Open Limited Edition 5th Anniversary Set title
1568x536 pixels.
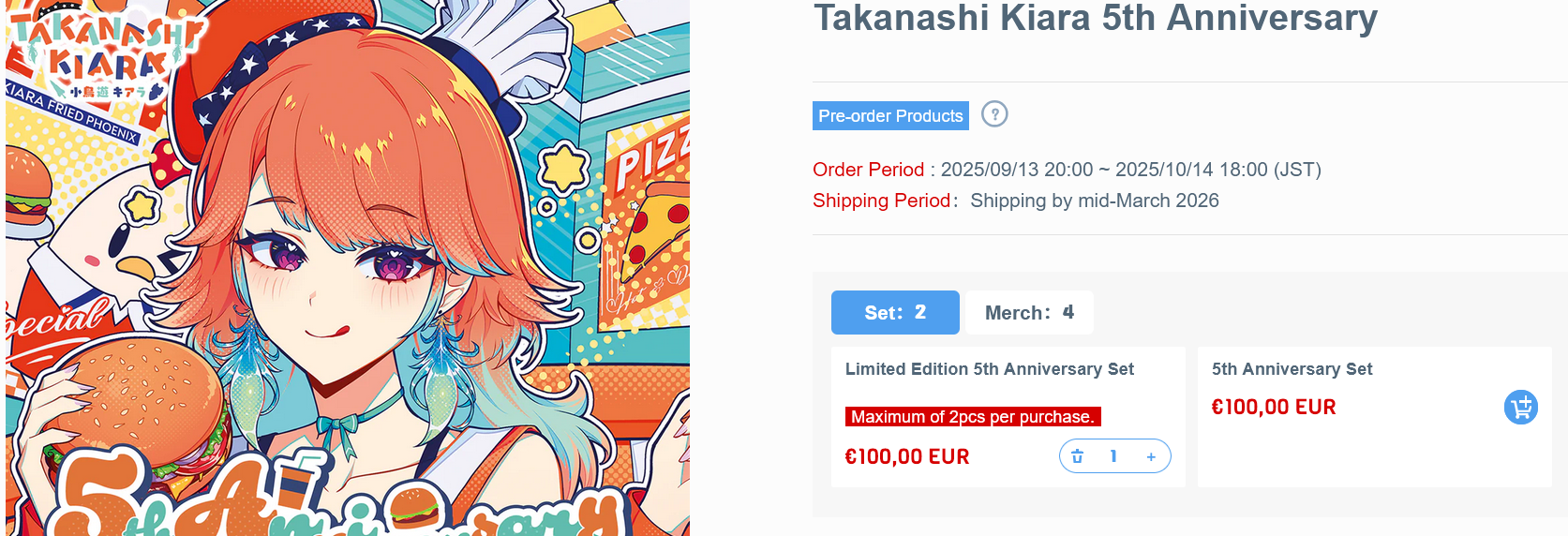tap(990, 369)
